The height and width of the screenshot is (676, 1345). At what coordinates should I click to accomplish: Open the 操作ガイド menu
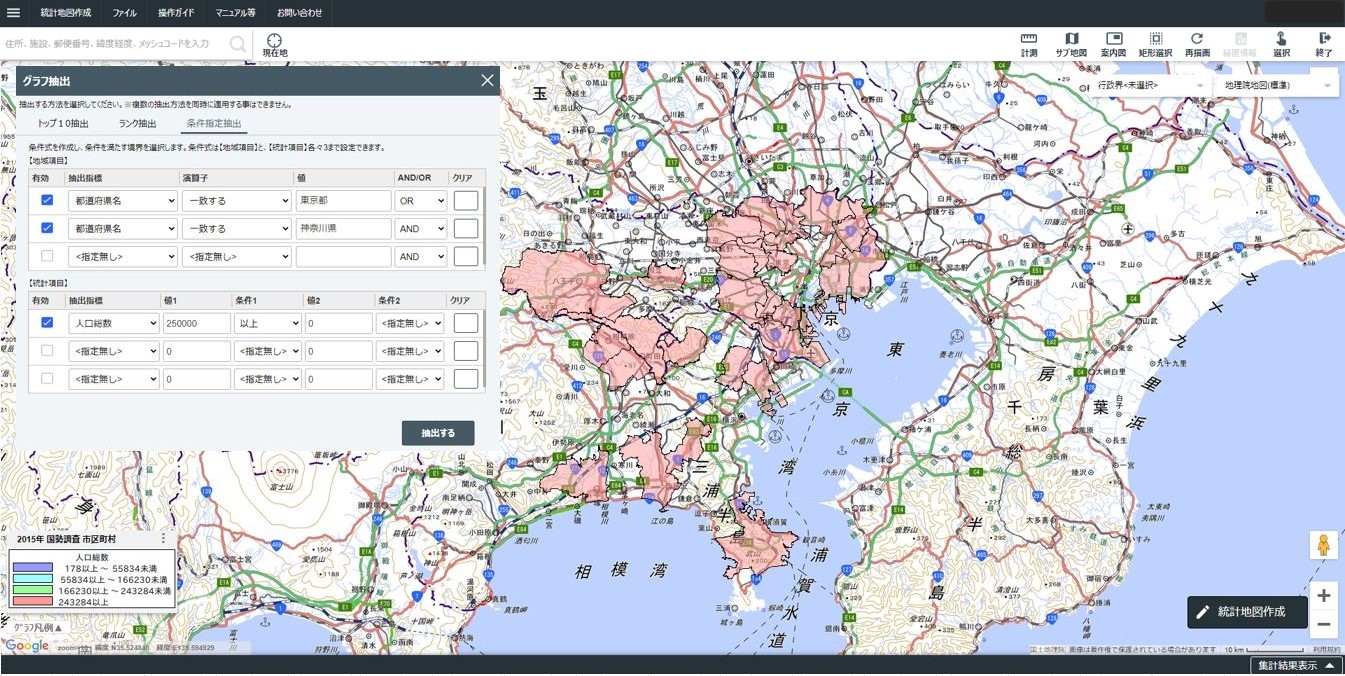[x=176, y=13]
